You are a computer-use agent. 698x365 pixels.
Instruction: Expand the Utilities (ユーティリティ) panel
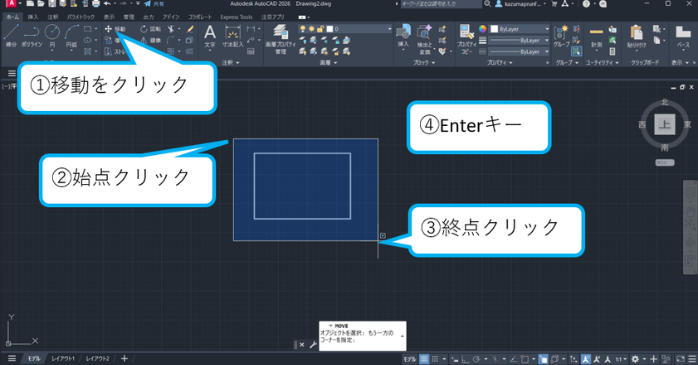(602, 63)
